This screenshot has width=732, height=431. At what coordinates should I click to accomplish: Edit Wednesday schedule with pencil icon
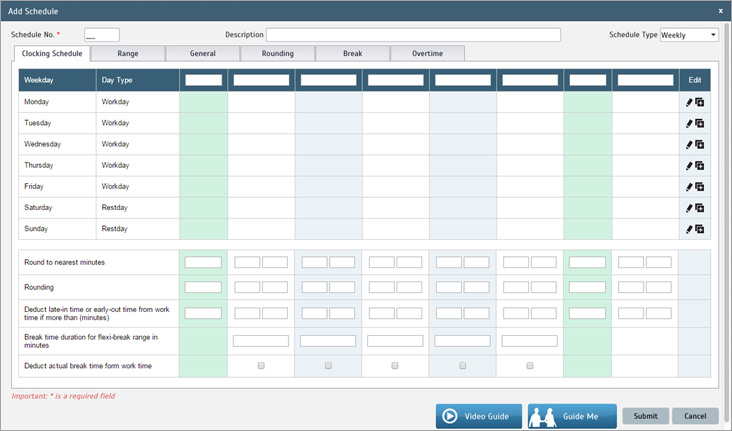pyautogui.click(x=689, y=145)
